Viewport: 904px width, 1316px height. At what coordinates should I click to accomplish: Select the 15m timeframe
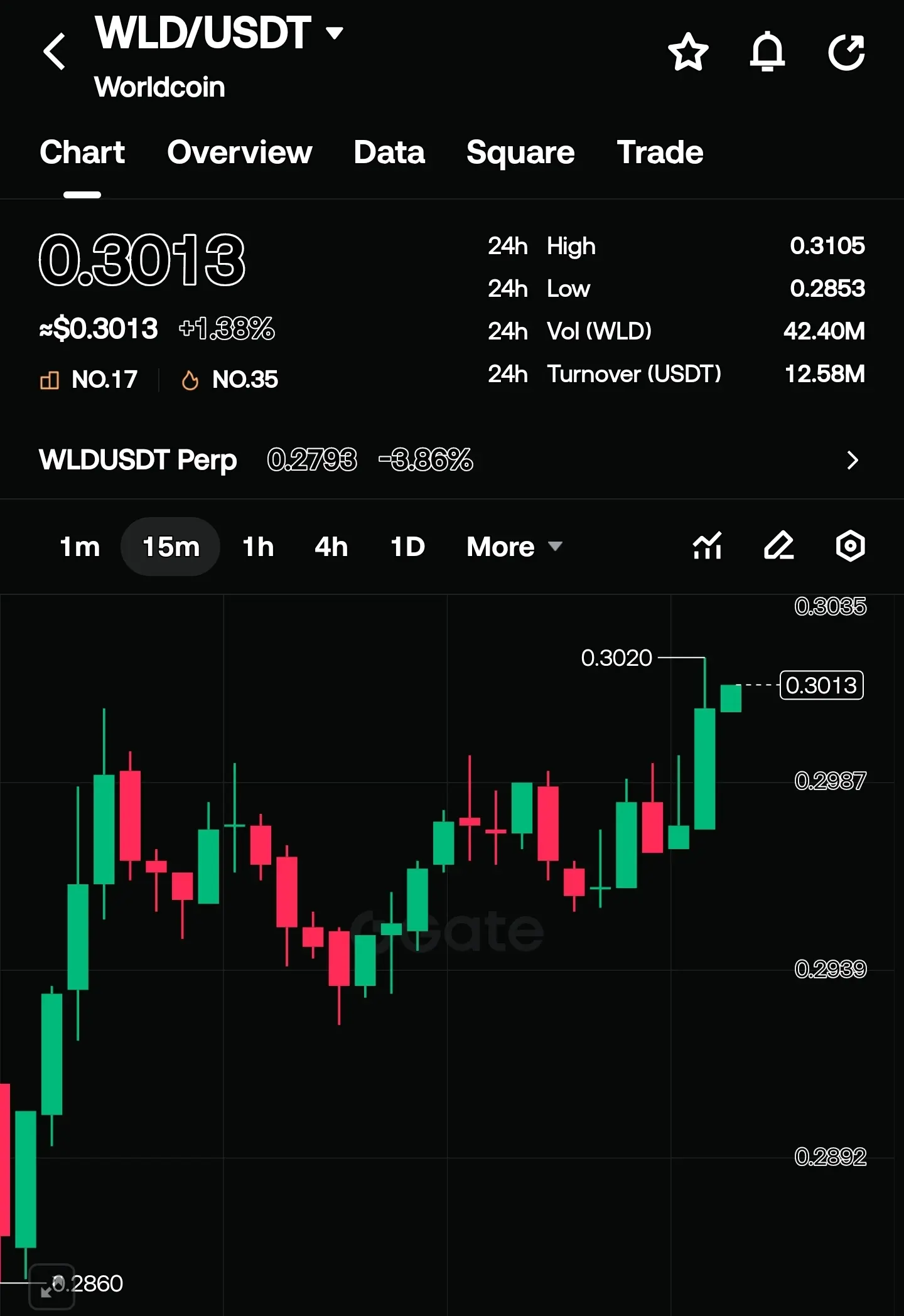pos(171,547)
